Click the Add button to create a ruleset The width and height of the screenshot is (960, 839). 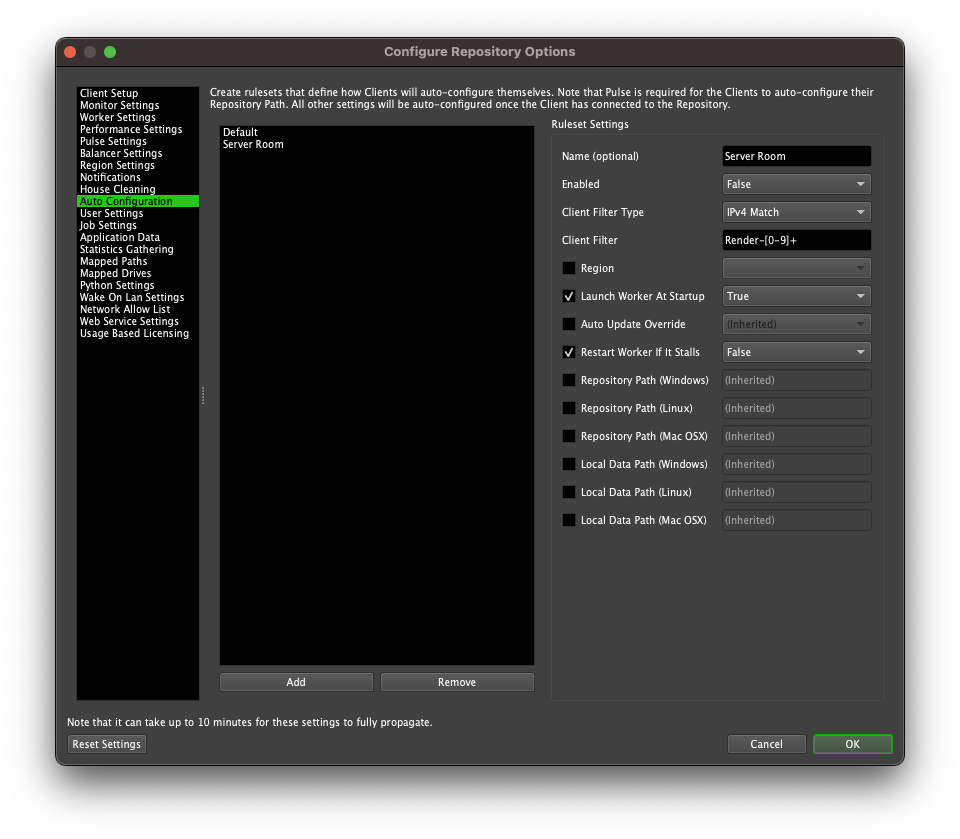296,681
